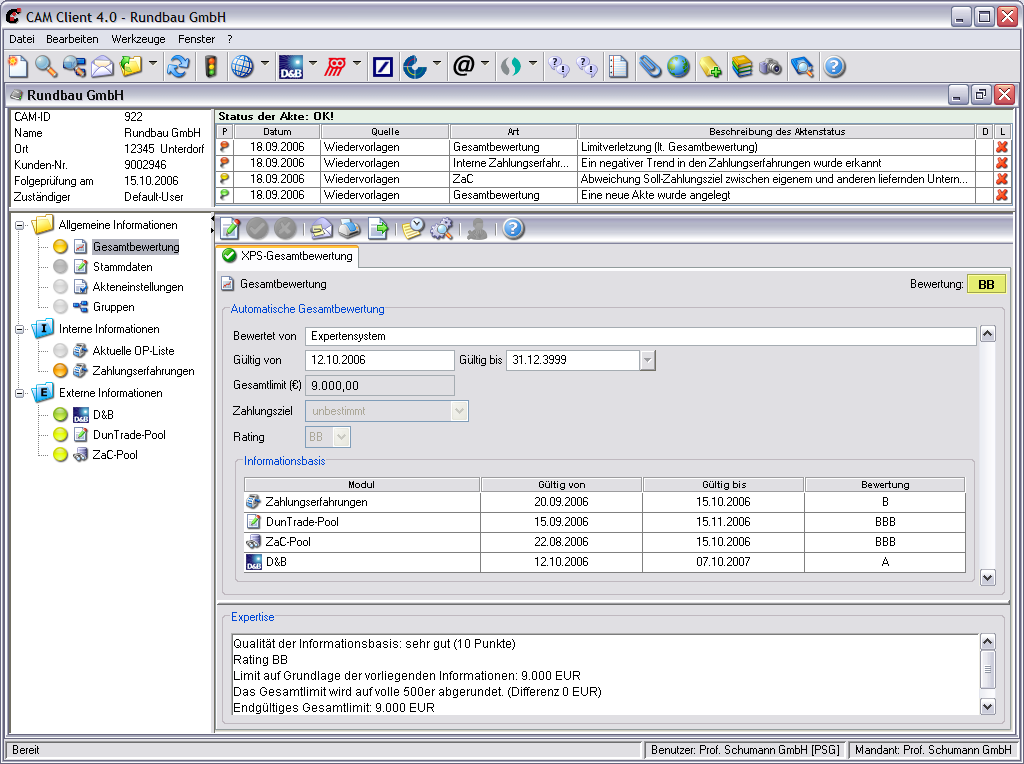This screenshot has height=764, width=1024.
Task: Open dropdown arrow next to the @ icon
Action: (485, 63)
